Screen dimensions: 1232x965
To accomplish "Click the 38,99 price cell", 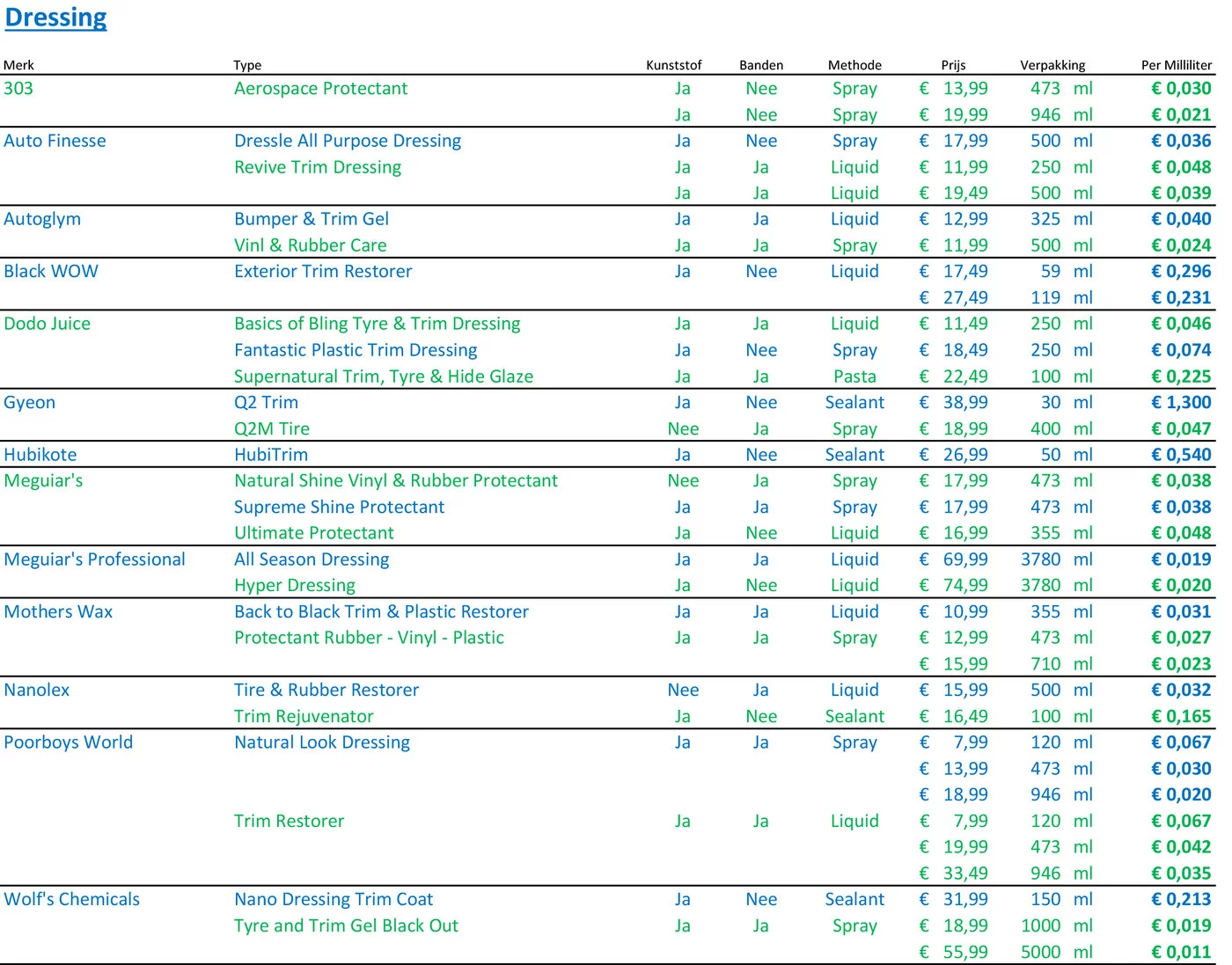I will click(954, 403).
